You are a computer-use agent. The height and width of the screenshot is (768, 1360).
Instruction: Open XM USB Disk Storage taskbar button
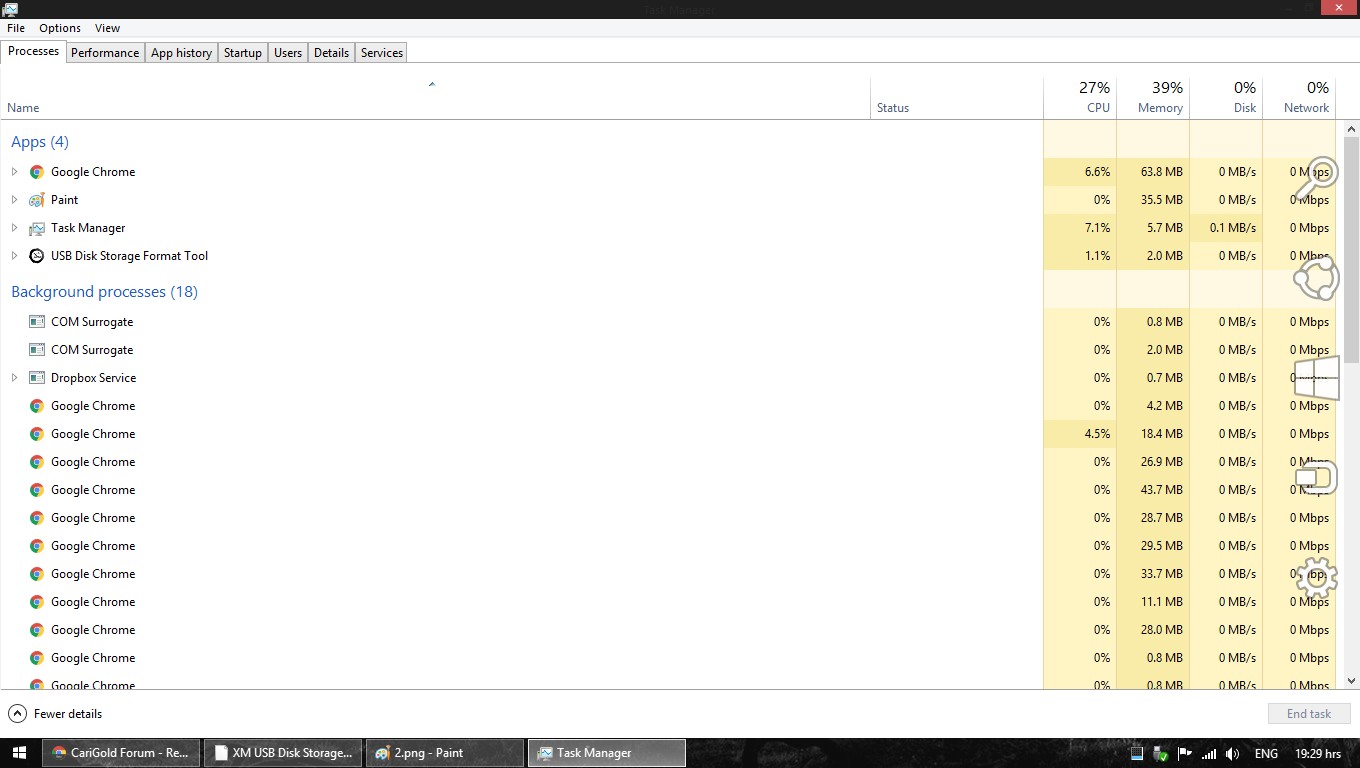click(x=283, y=753)
